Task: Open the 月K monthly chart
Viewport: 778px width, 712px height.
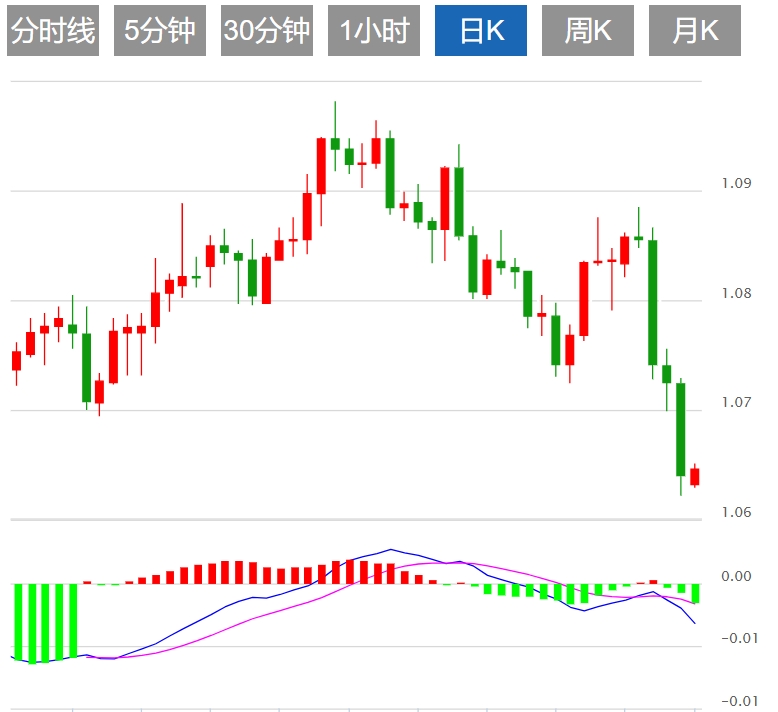Action: 695,31
